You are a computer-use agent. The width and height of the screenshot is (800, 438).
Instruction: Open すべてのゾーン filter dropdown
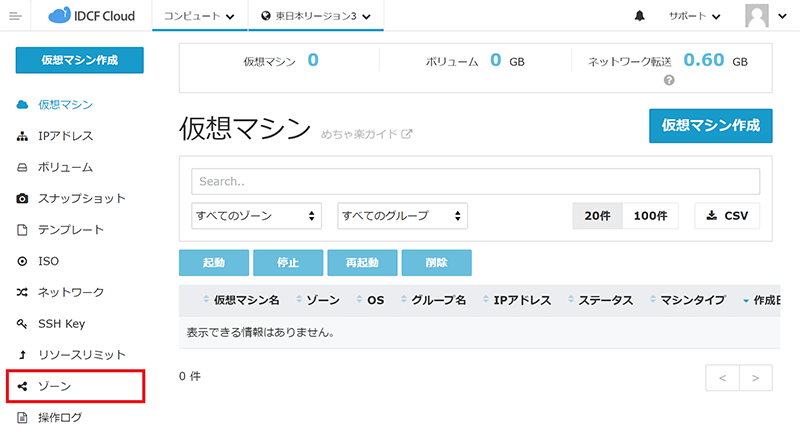[256, 215]
